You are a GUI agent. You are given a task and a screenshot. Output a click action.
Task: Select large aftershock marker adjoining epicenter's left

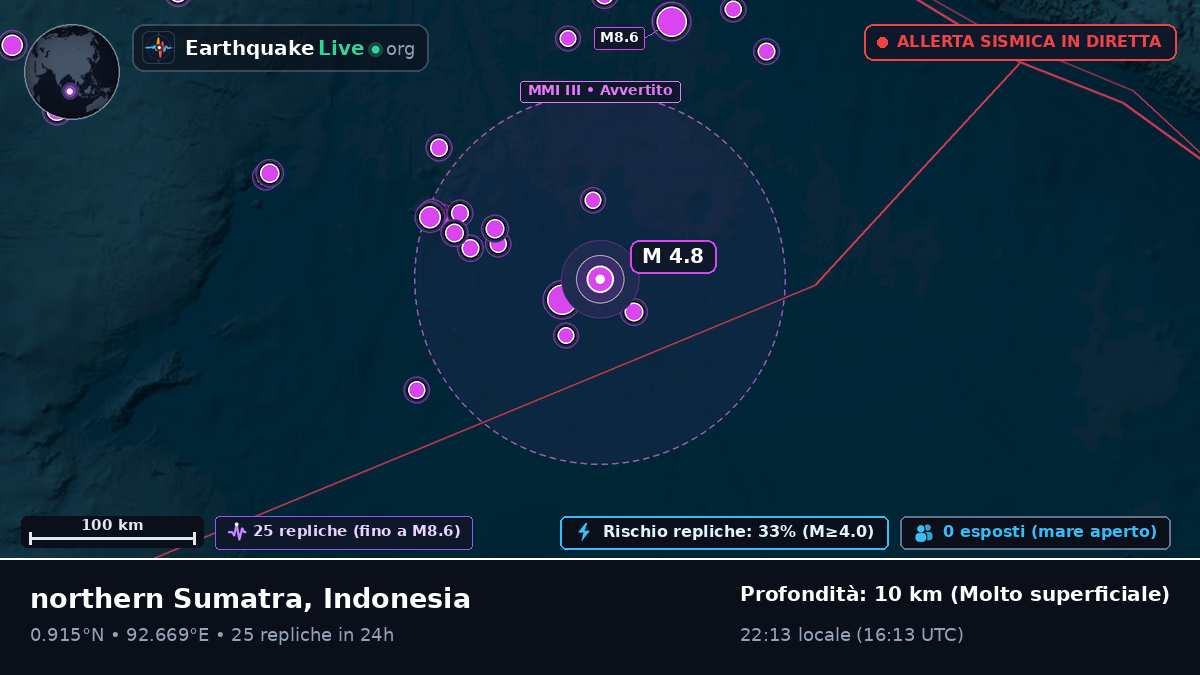560,299
